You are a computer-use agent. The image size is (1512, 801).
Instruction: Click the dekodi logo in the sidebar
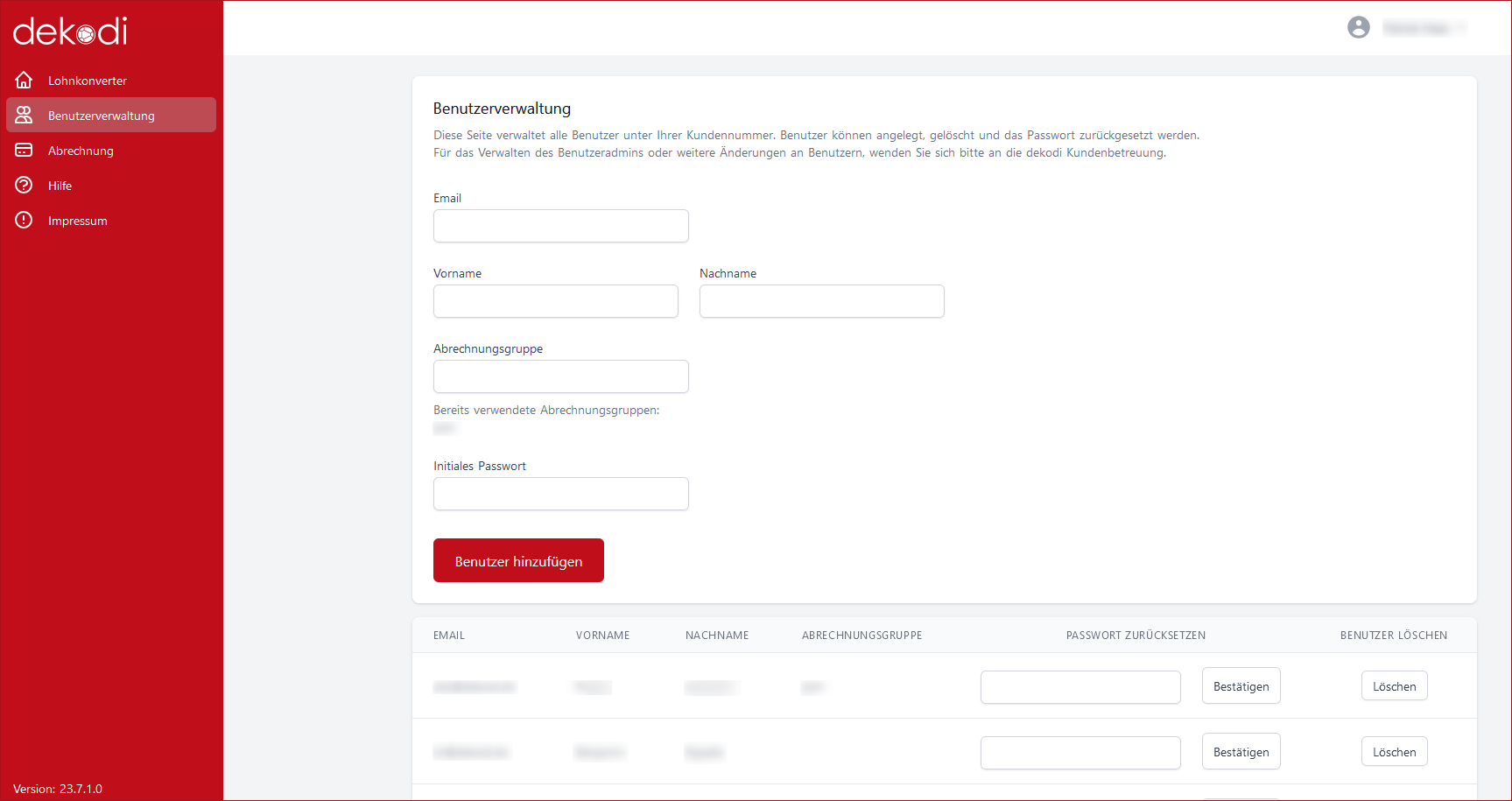click(70, 32)
